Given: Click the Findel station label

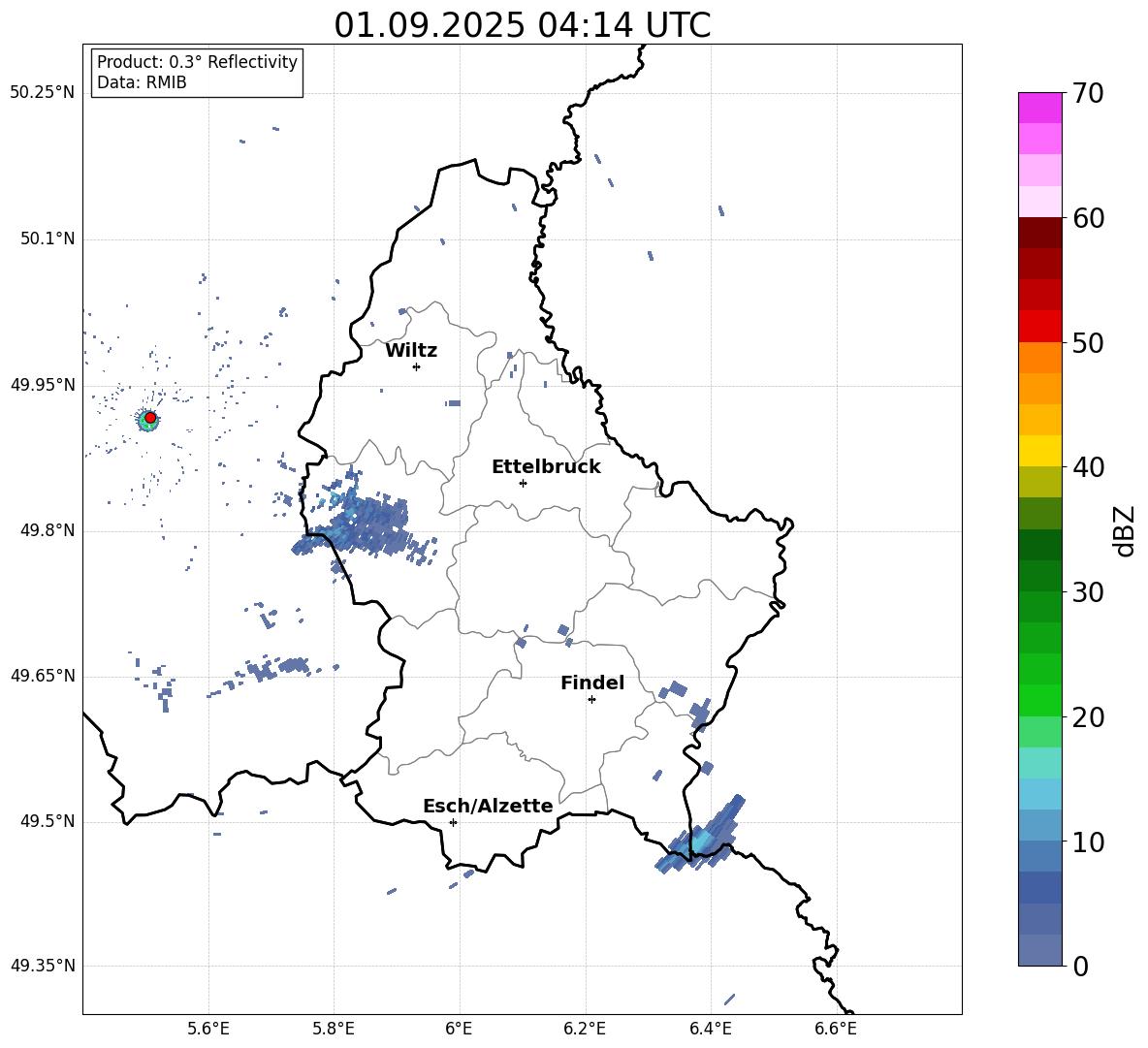Looking at the screenshot, I should click(592, 683).
